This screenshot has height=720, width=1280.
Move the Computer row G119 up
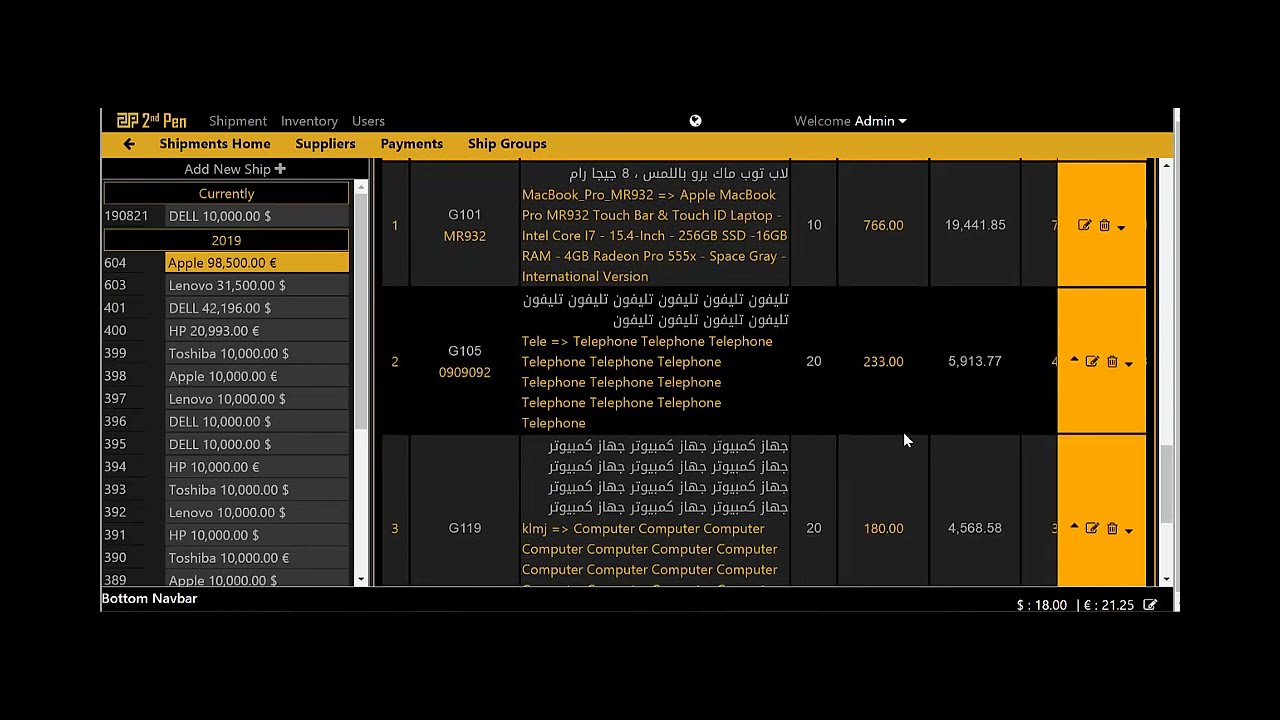[x=1074, y=527]
